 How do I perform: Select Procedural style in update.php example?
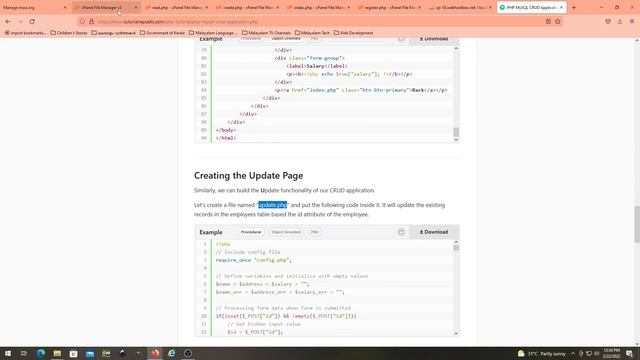251,232
